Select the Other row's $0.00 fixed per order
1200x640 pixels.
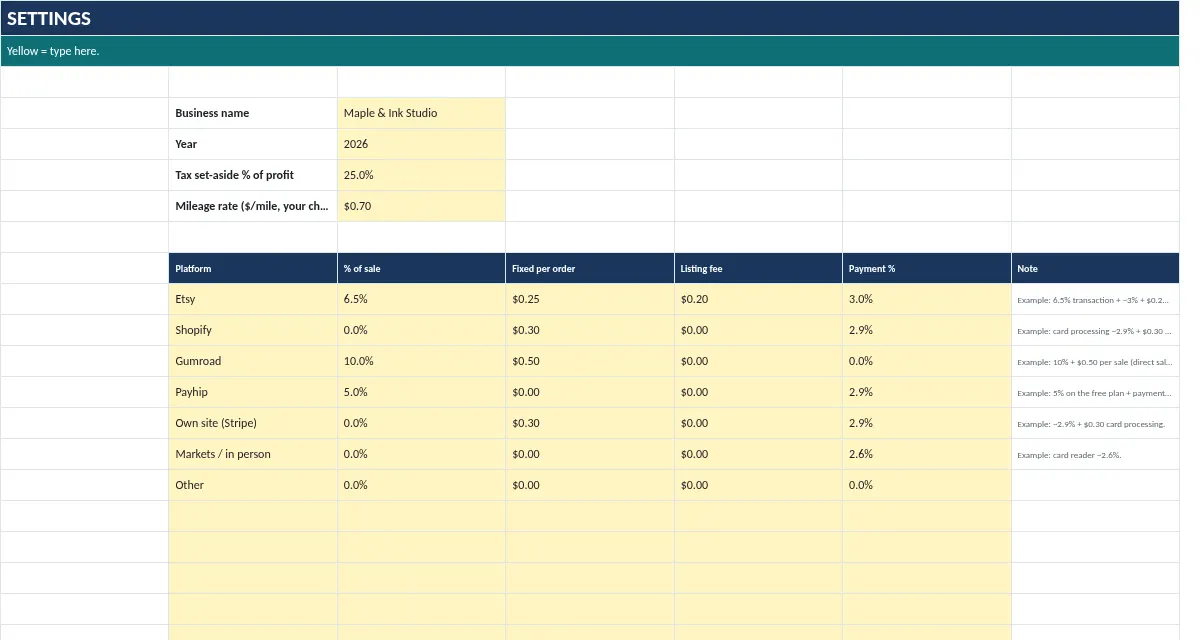[x=590, y=485]
